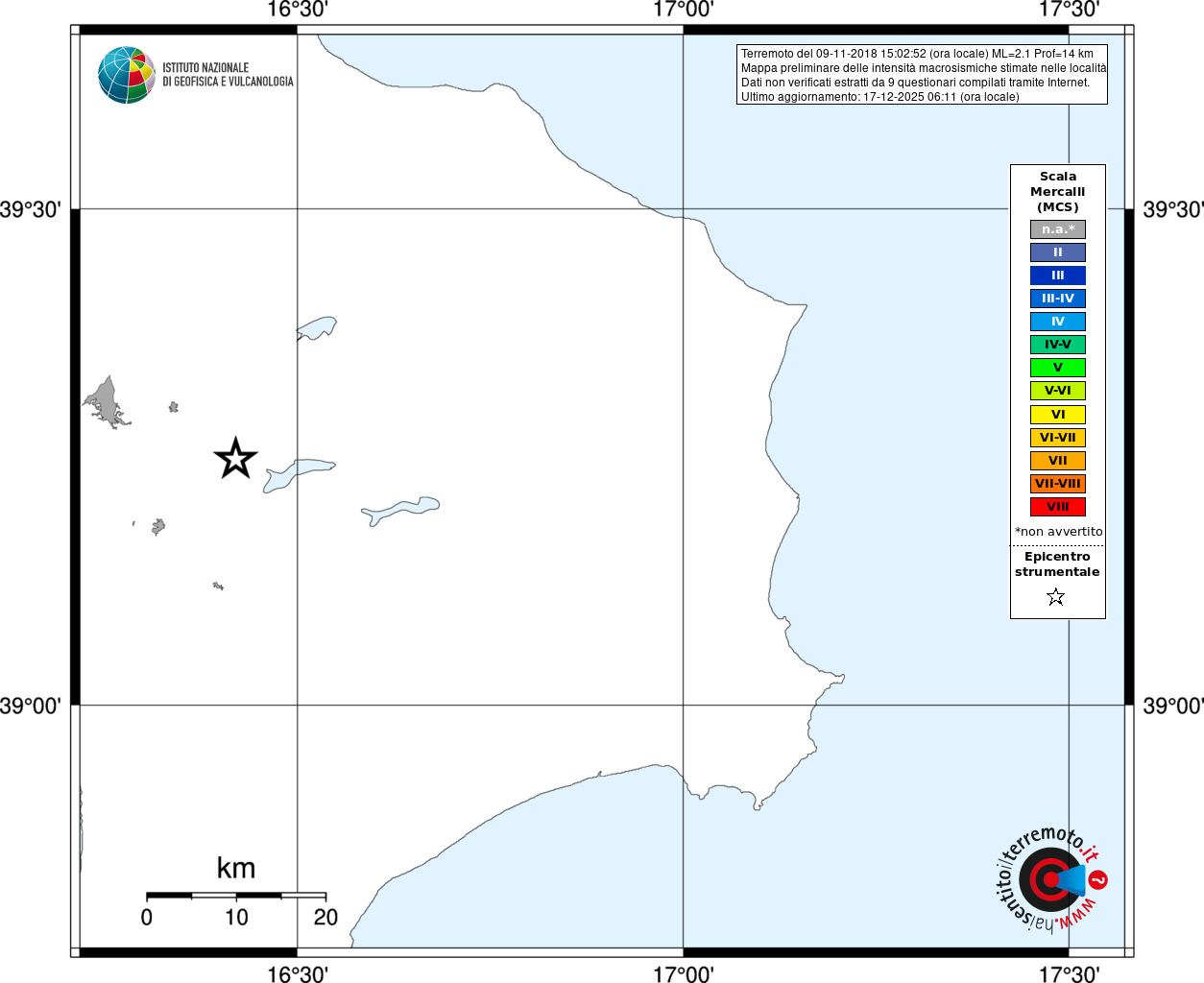The width and height of the screenshot is (1204, 983).
Task: Click the northernmost lake near the 16°30' meridian
Action: click(x=317, y=328)
